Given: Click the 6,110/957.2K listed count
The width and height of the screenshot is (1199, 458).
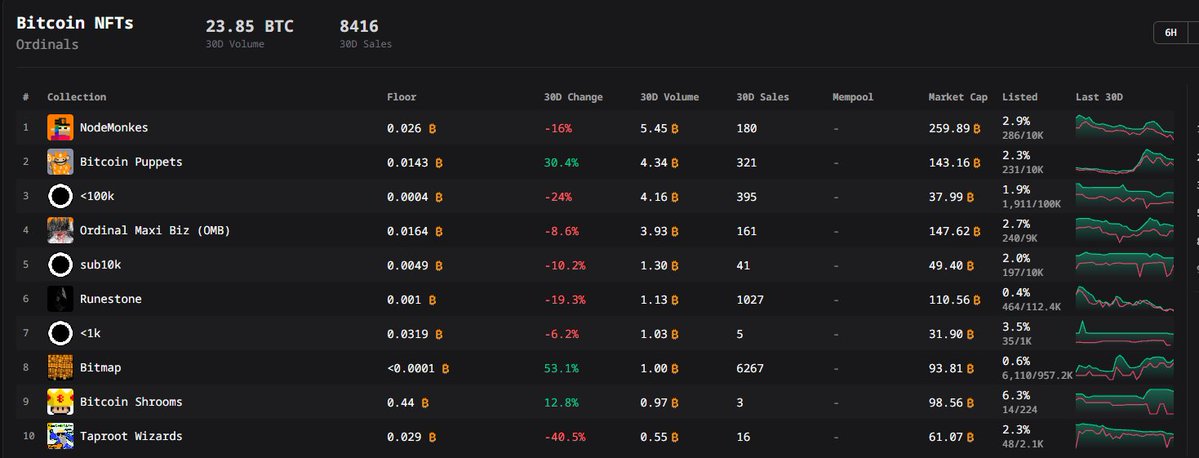Looking at the screenshot, I should click(x=1038, y=375).
